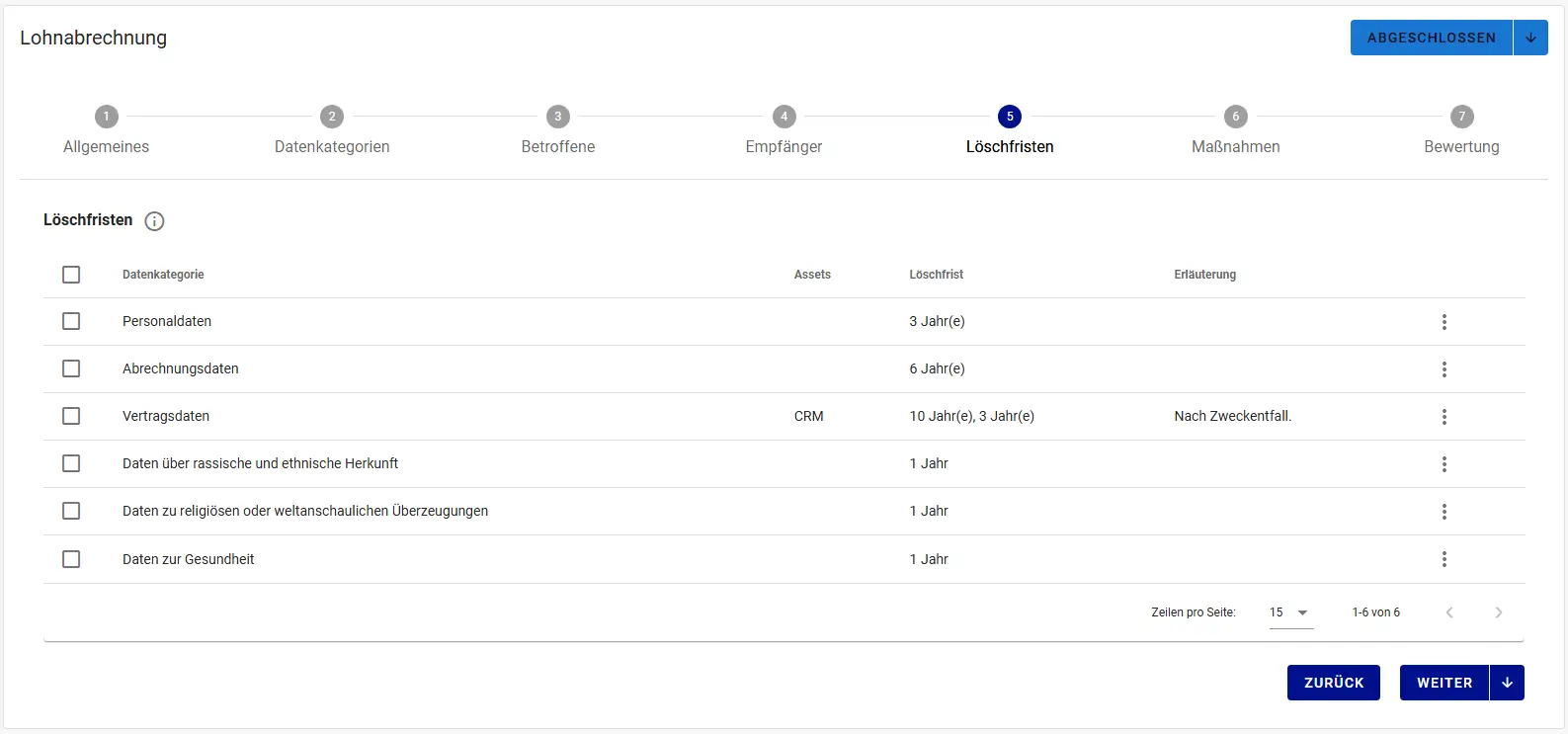Viewport: 1568px width, 734px height.
Task: Open three-dot menu for Personaldaten row
Action: [x=1444, y=322]
